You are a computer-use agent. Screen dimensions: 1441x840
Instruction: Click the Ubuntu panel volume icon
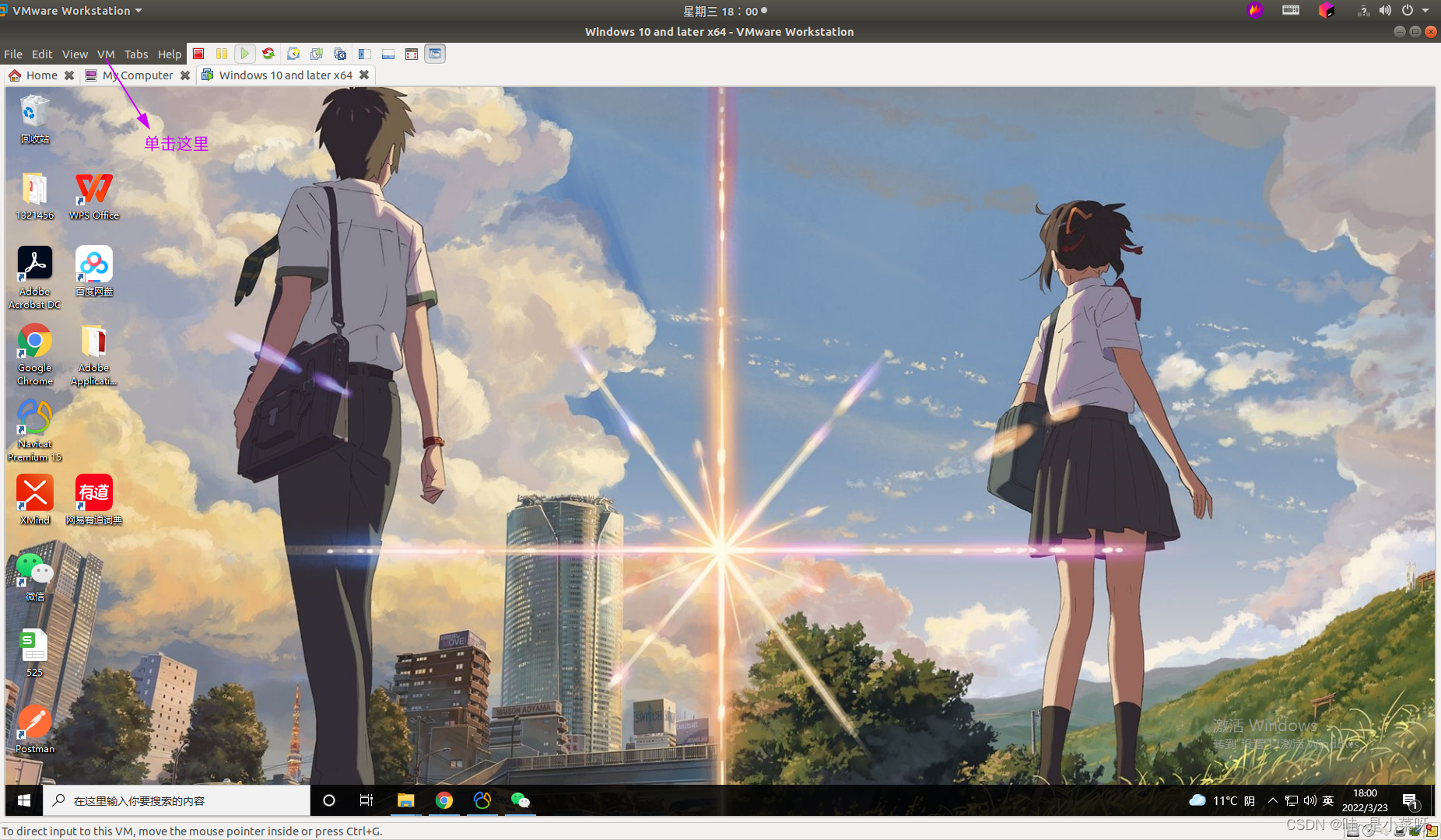point(1386,10)
